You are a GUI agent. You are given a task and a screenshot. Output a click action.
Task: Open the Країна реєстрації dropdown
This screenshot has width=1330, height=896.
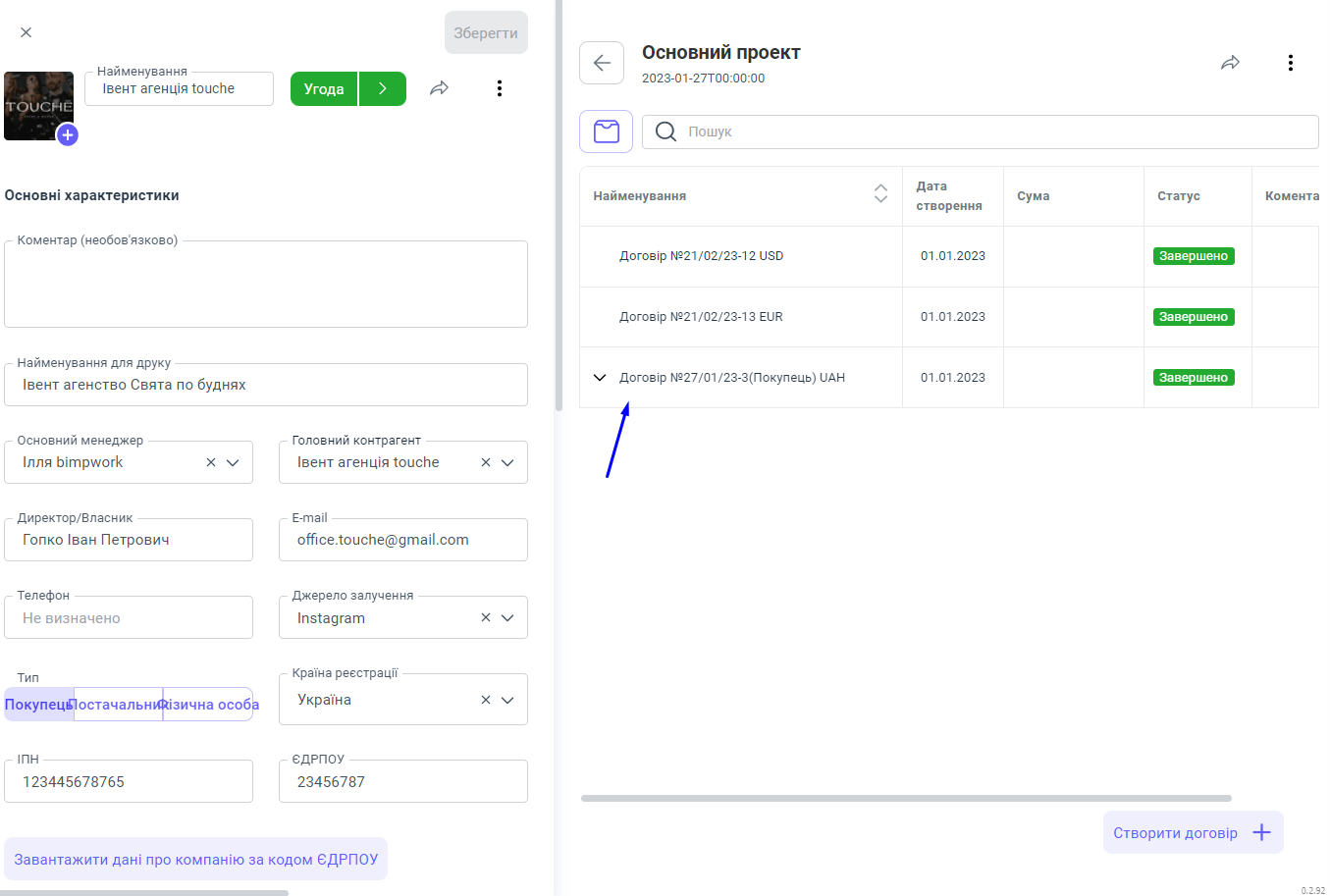click(507, 700)
